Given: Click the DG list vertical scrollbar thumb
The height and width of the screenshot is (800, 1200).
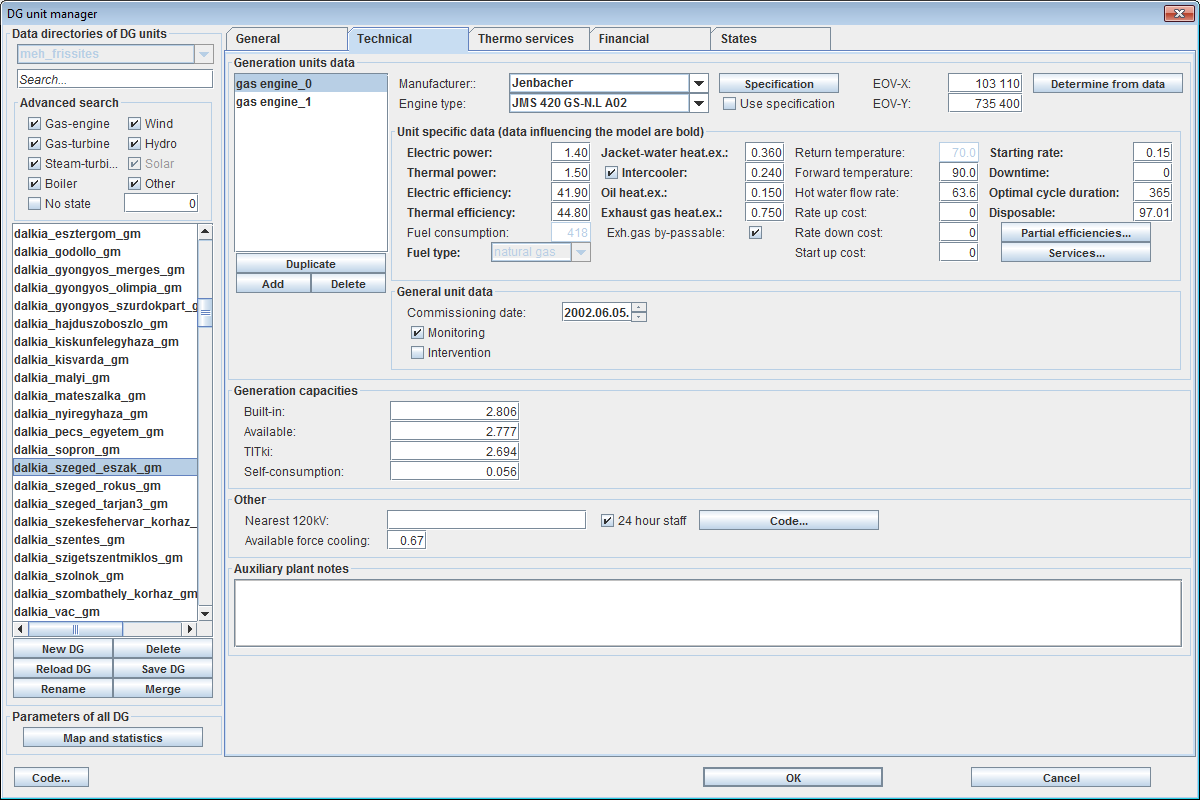Looking at the screenshot, I should click(205, 313).
